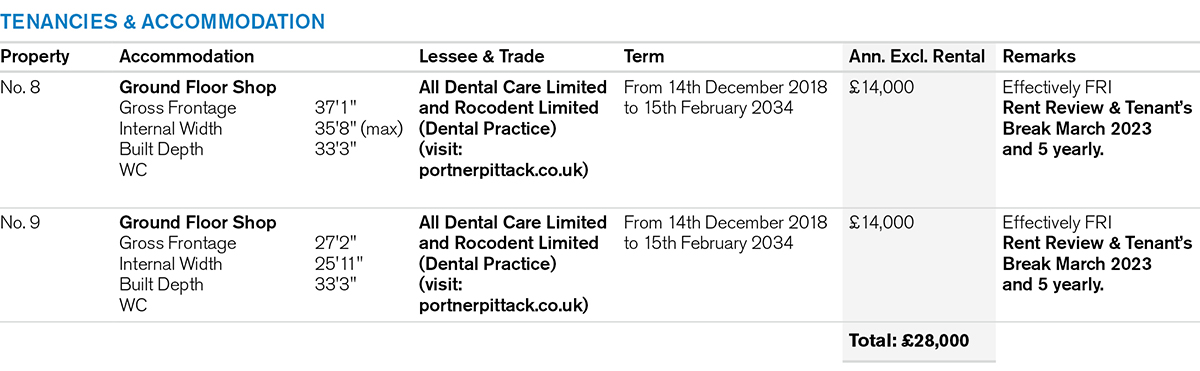Viewport: 1200px width, 371px height.
Task: Click the Tenancies & Accommodation heading
Action: [x=162, y=21]
